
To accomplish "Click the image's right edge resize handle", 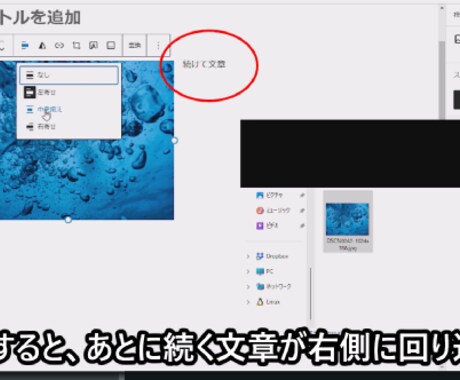I will (x=174, y=140).
